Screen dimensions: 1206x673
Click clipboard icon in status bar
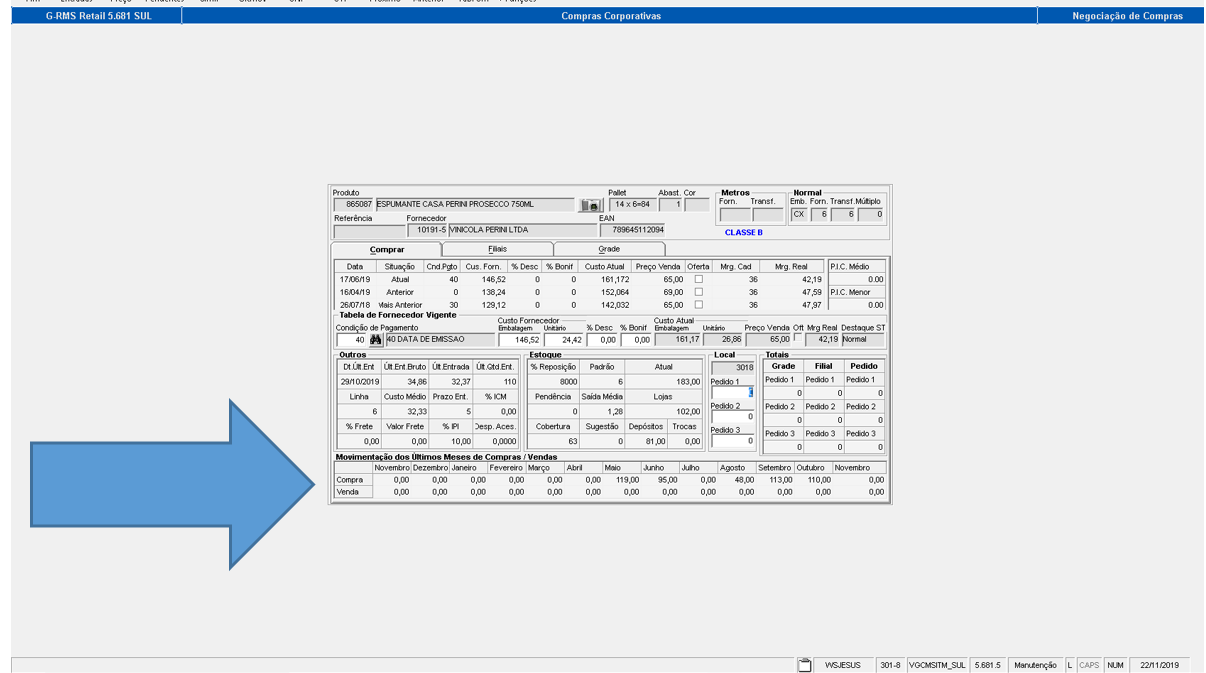[804, 665]
